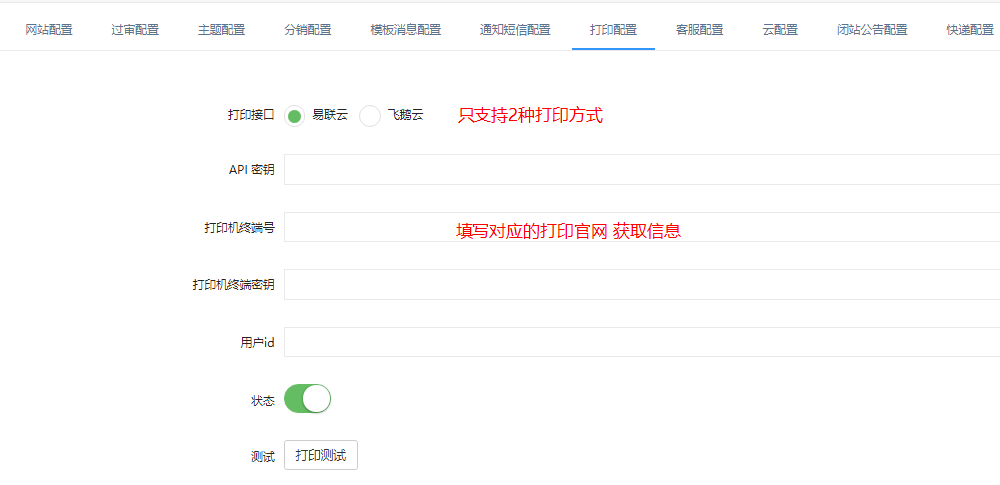The width and height of the screenshot is (1000, 485).
Task: Select the 易联云 print interface radio
Action: [x=295, y=116]
